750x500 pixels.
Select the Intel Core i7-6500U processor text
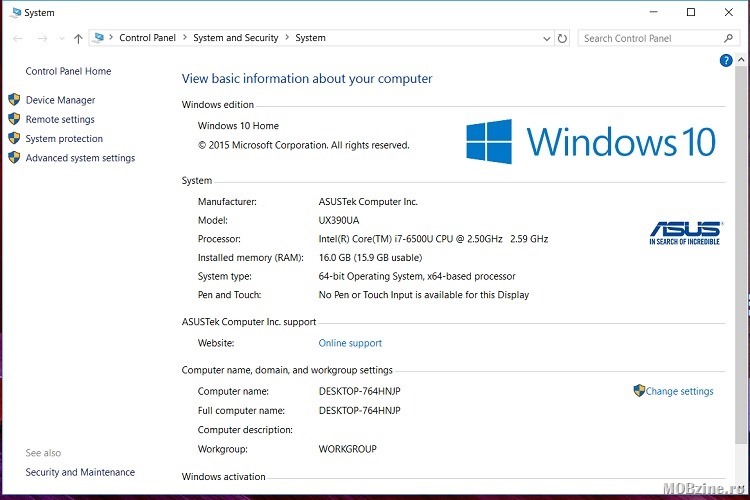pos(433,239)
